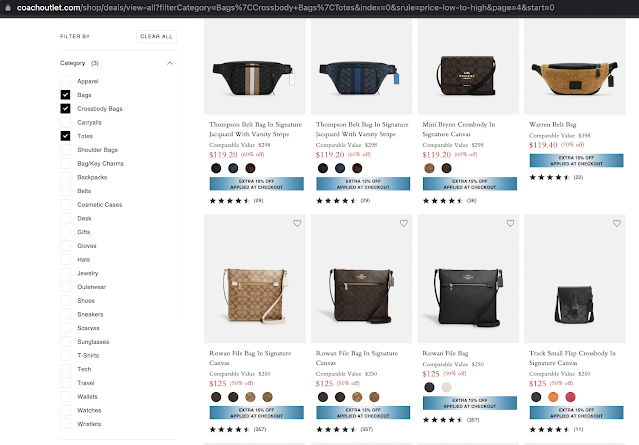Open the black striped Thompson Belt Bag image
Screen dimensions: 639x445
coord(255,66)
